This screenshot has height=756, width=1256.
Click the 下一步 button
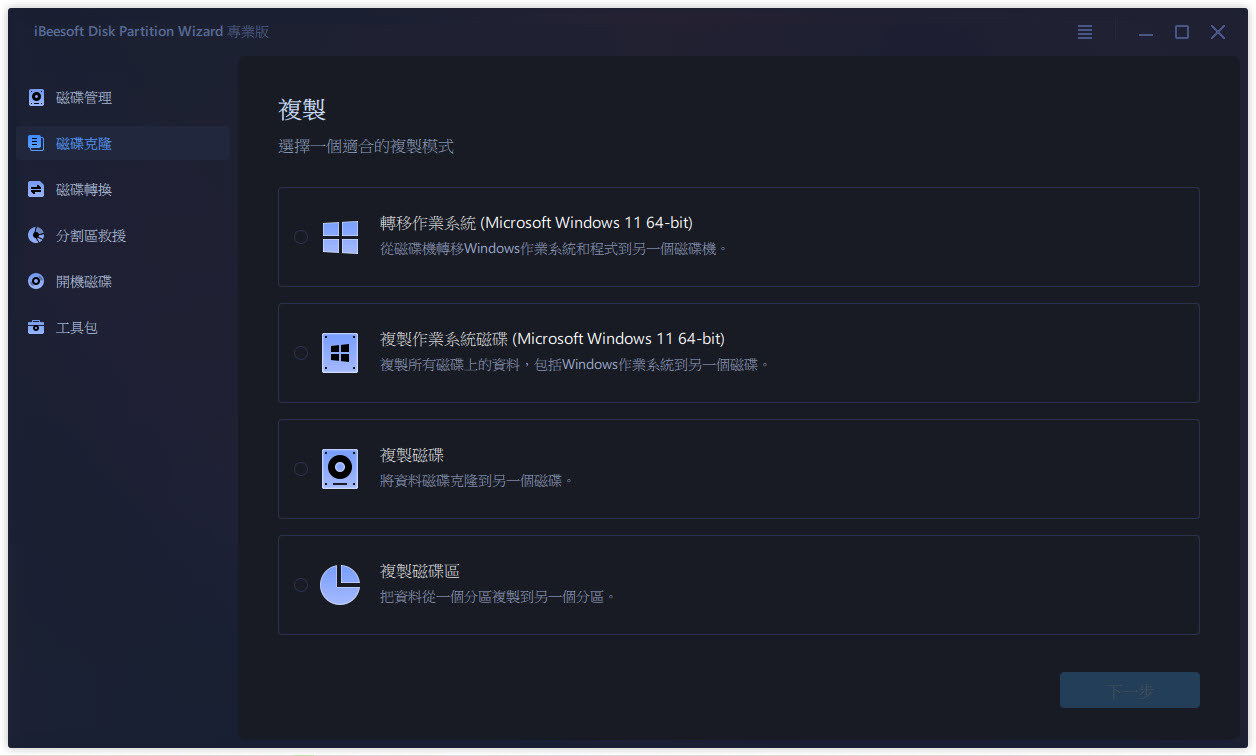[1130, 690]
